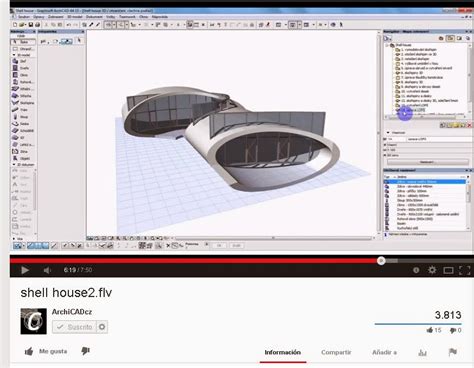This screenshot has height=368, width=474.
Task: Collapse the 2D dokument toolbox section
Action: pos(14,165)
